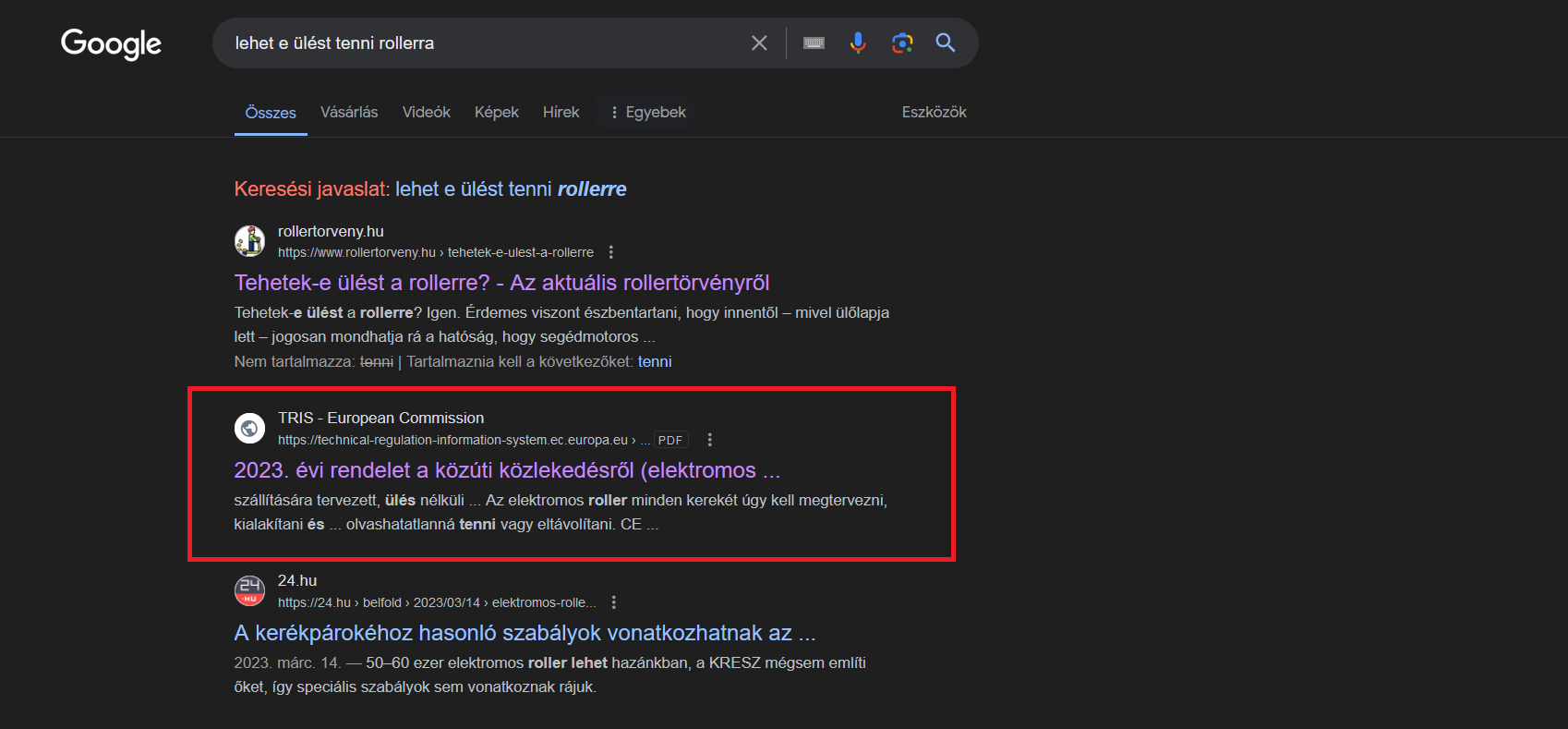Click the Google logo
1568x729 pixels.
pos(111,43)
